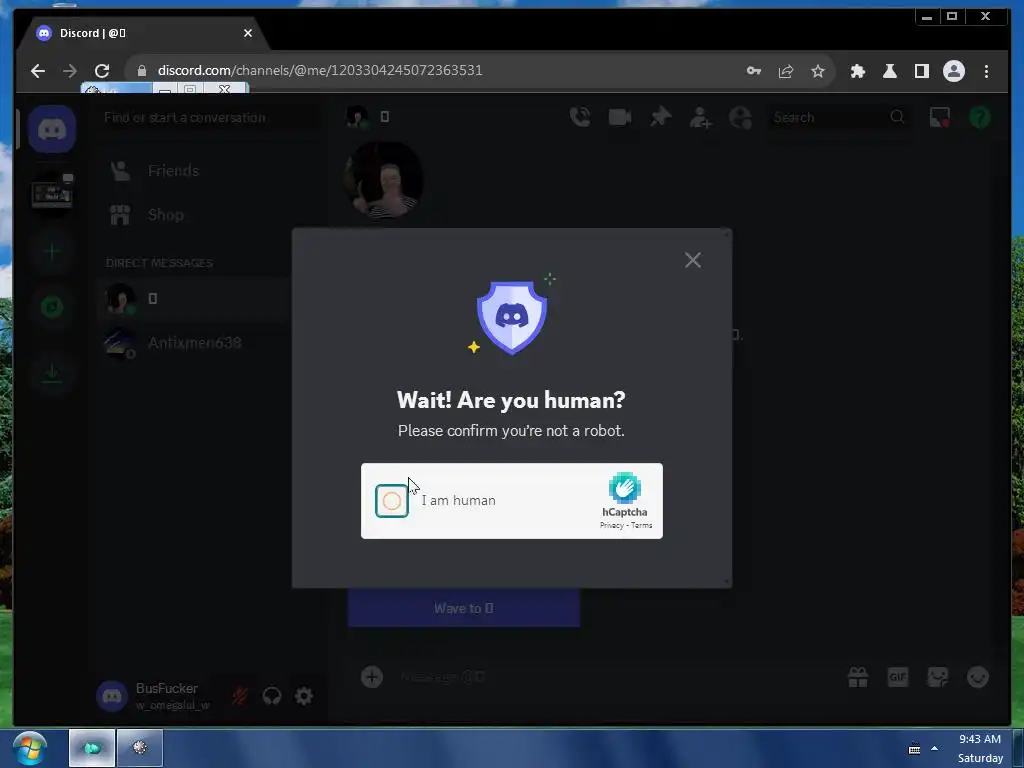Open hCaptcha Terms link
The height and width of the screenshot is (768, 1024).
pyautogui.click(x=641, y=525)
